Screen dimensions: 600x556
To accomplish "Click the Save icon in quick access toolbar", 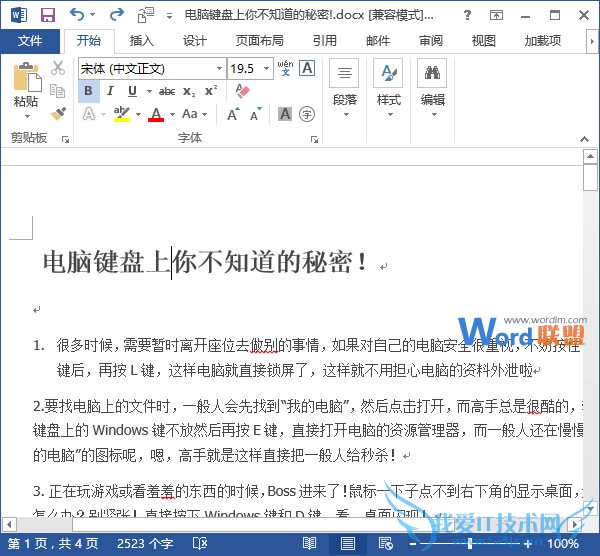I will (48, 15).
